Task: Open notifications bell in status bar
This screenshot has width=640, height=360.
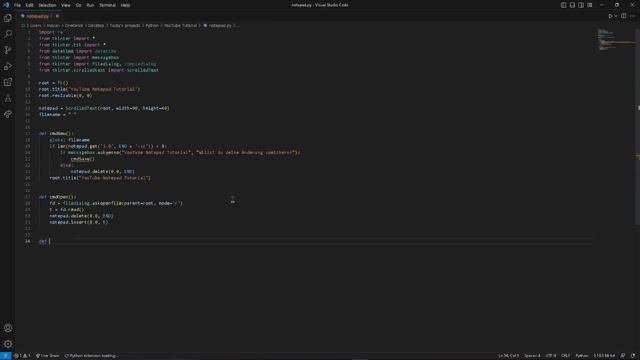Action: point(633,356)
